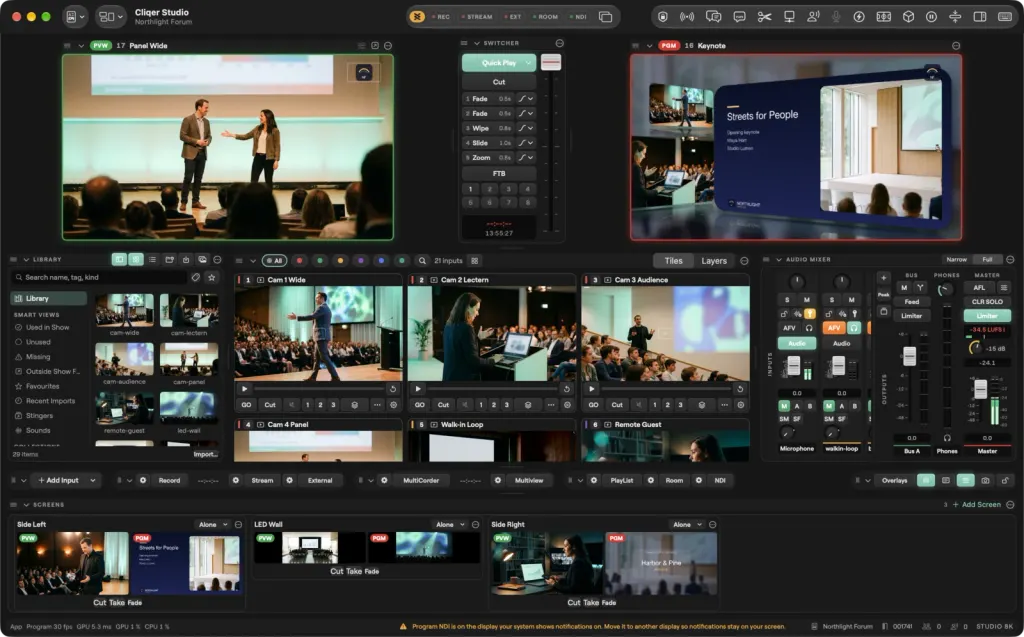
Task: Click the star favourites icon beside library search
Action: point(212,277)
